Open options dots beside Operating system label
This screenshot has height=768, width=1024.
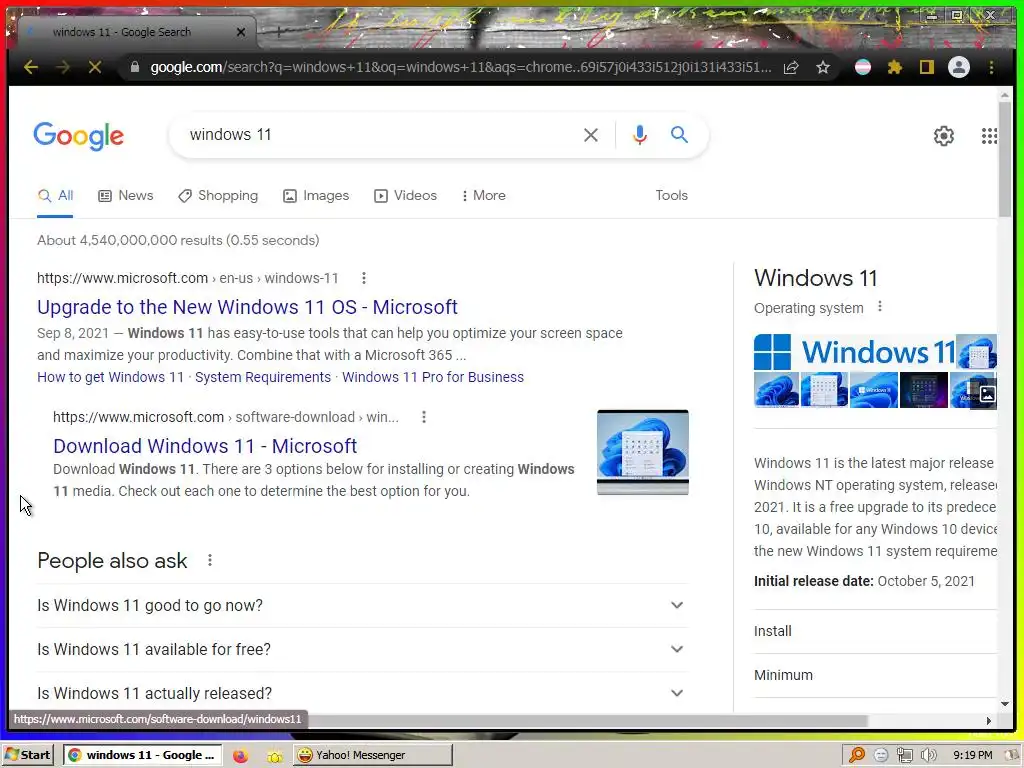tap(880, 306)
